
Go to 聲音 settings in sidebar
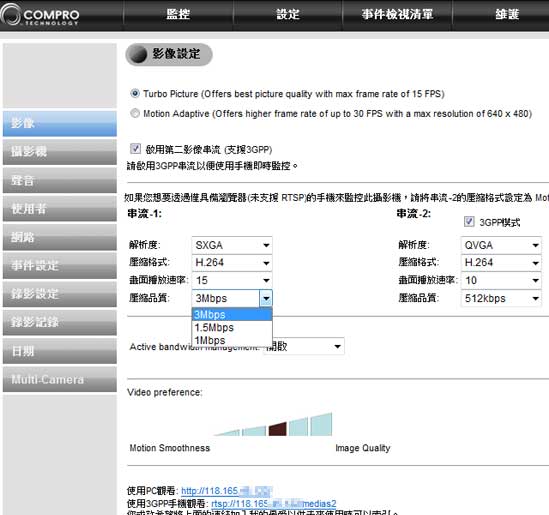pos(60,180)
